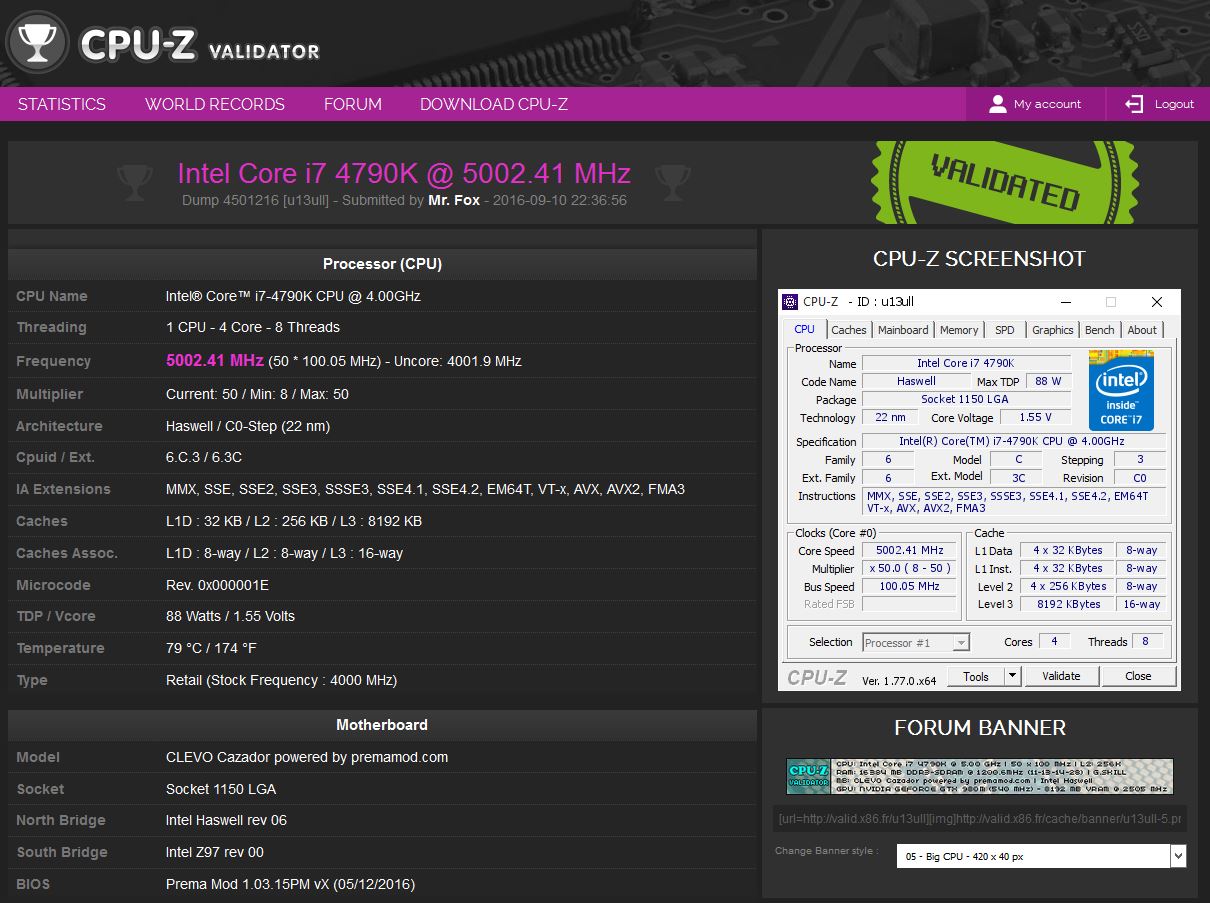Click the 88 Watts / 1.55 Volts value
Image resolution: width=1210 pixels, height=903 pixels.
coord(230,616)
